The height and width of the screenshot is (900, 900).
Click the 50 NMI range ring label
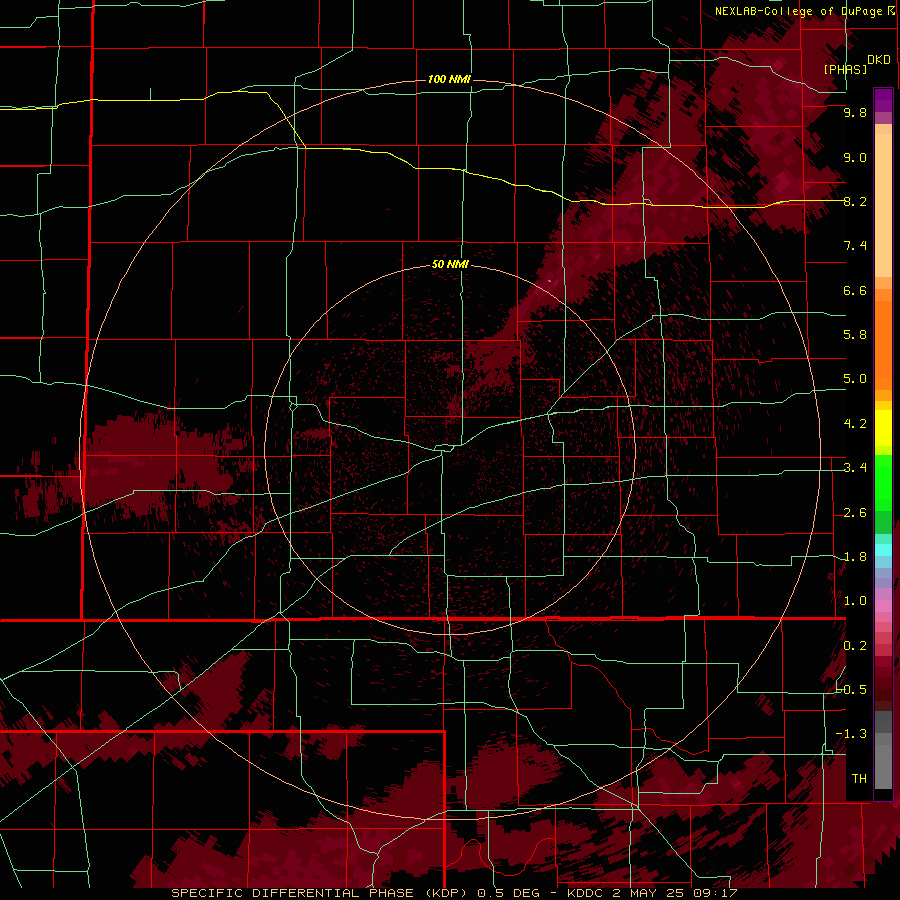click(x=450, y=264)
